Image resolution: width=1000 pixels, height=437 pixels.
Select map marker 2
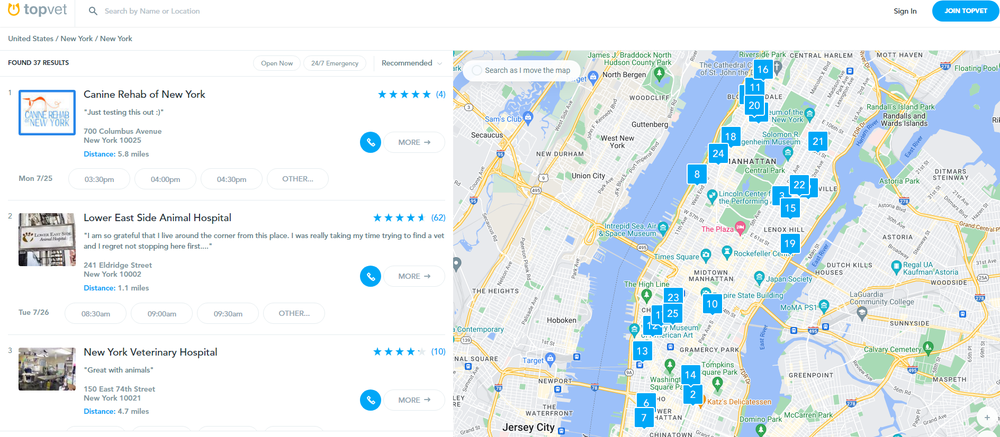click(693, 394)
